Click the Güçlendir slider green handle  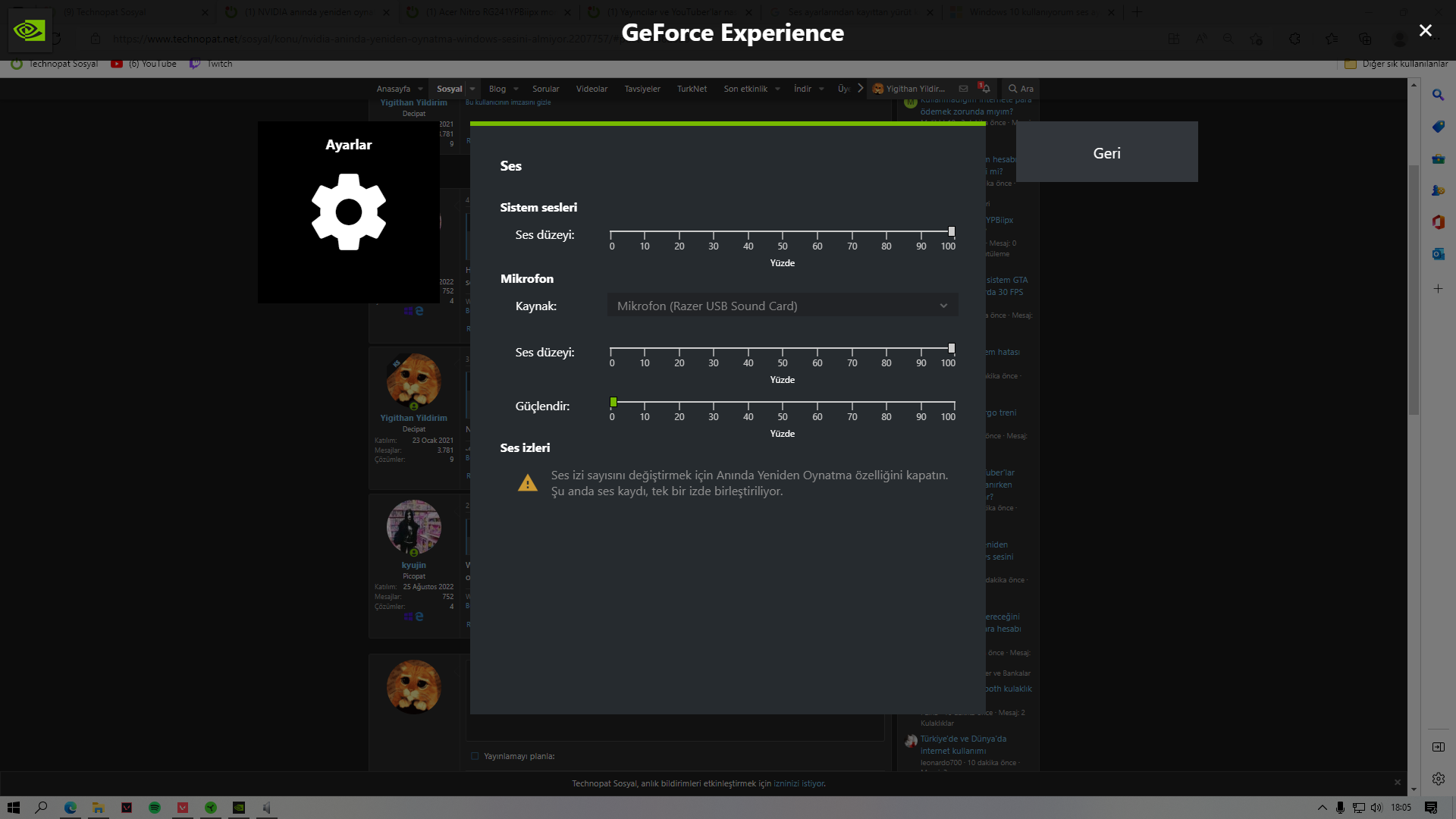coord(613,402)
